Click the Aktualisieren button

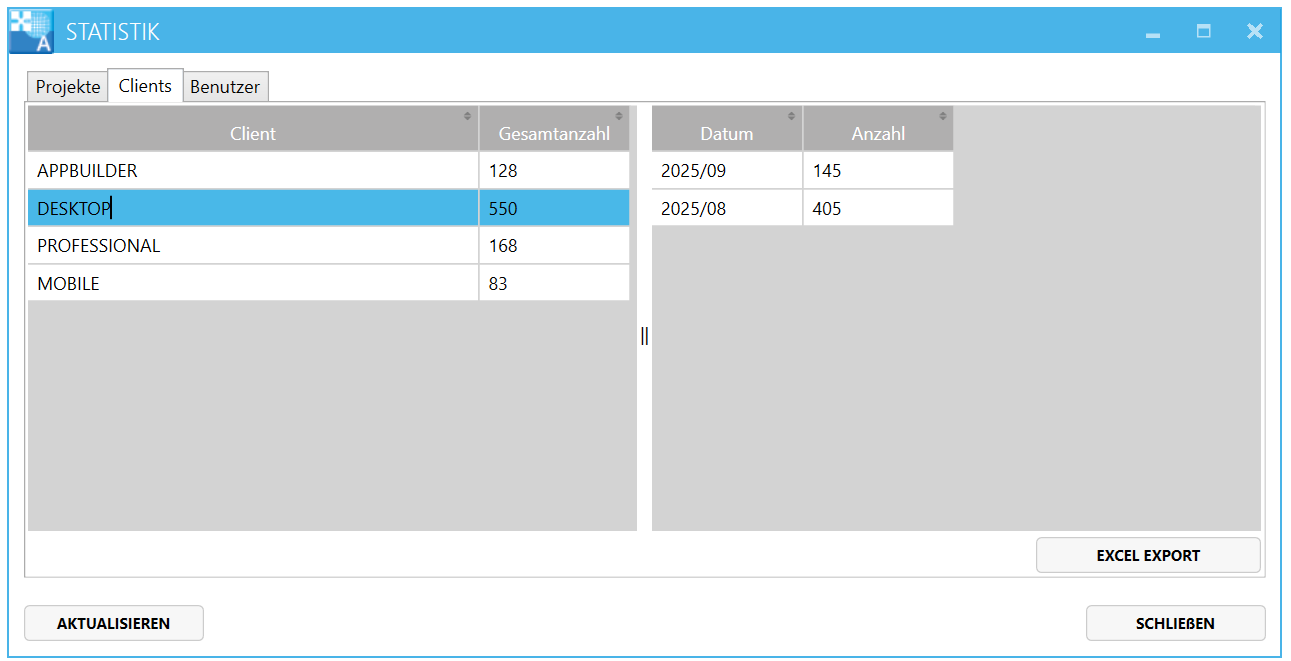113,623
